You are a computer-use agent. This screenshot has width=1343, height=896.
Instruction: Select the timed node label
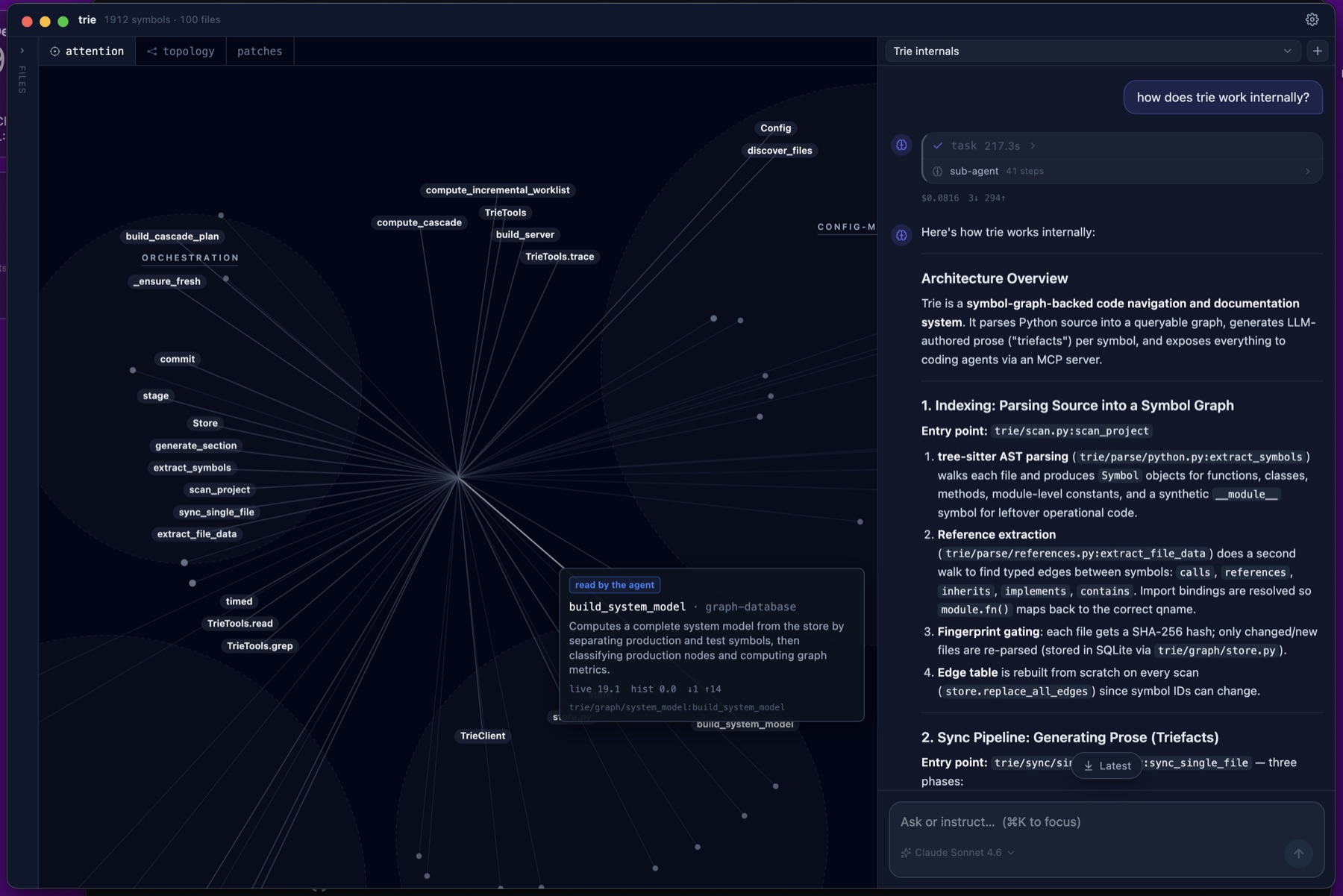(239, 601)
